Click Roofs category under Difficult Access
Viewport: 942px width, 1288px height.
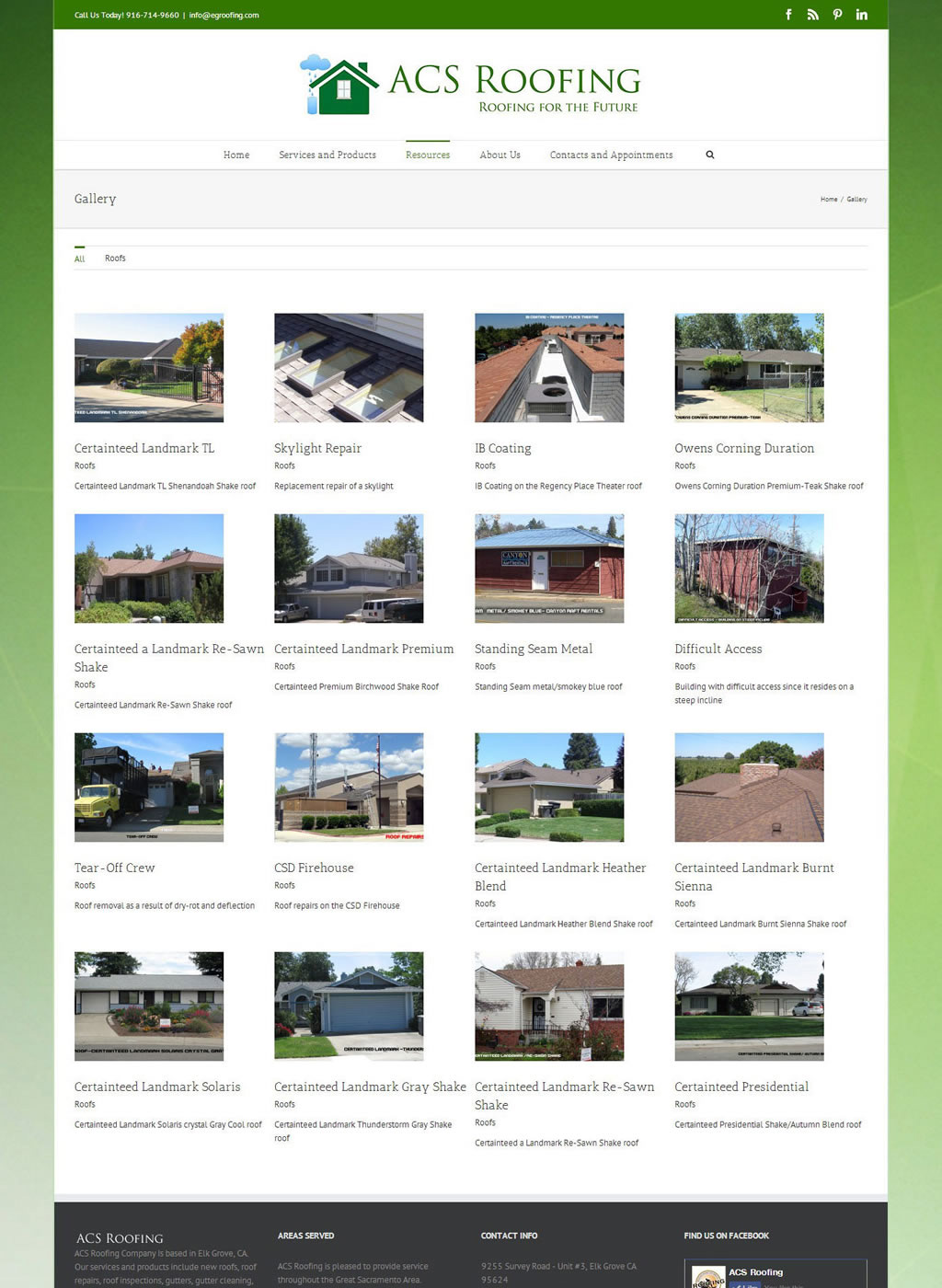point(684,666)
